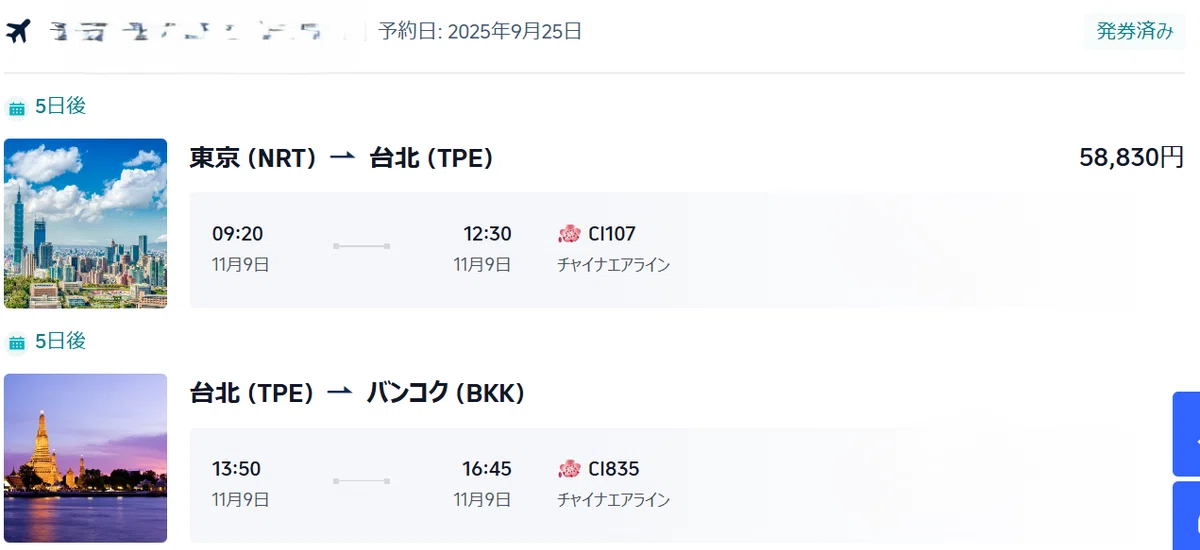The image size is (1200, 550).
Task: Click the arrow between 東京 (NRT) and 台北 (TPE)
Action: point(342,158)
